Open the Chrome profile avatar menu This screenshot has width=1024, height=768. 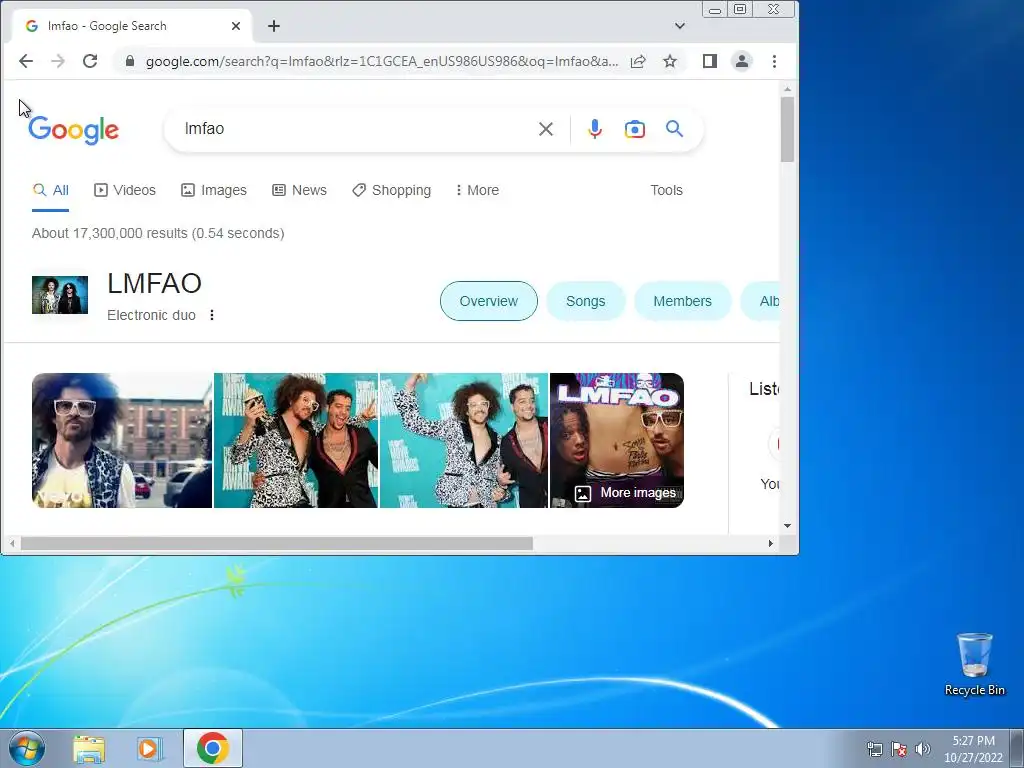click(x=742, y=61)
